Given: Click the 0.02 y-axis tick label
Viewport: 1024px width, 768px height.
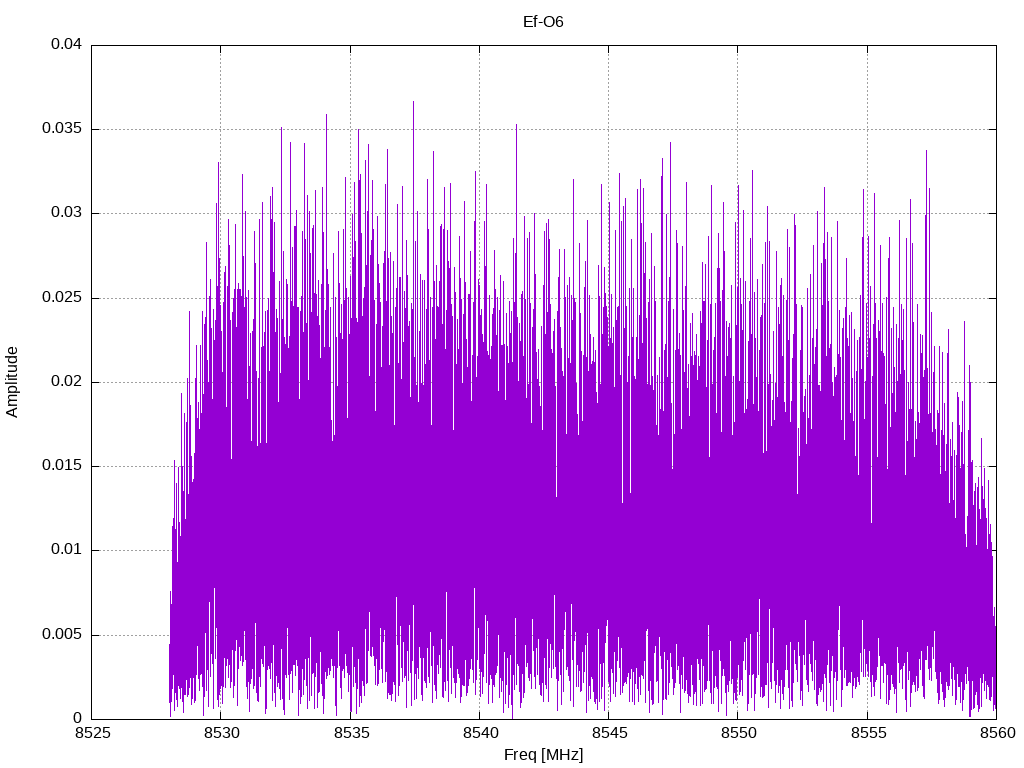Looking at the screenshot, I should [x=67, y=381].
